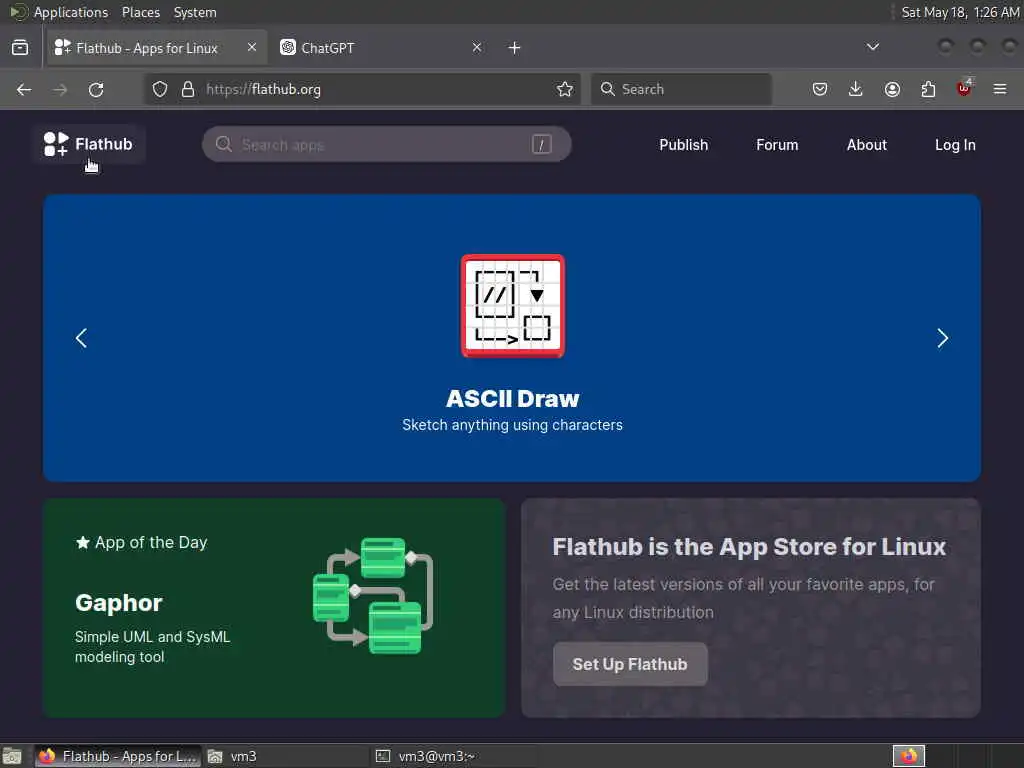1024x768 pixels.
Task: Click the Firefox workspace switcher thumbnail
Action: tap(909, 756)
